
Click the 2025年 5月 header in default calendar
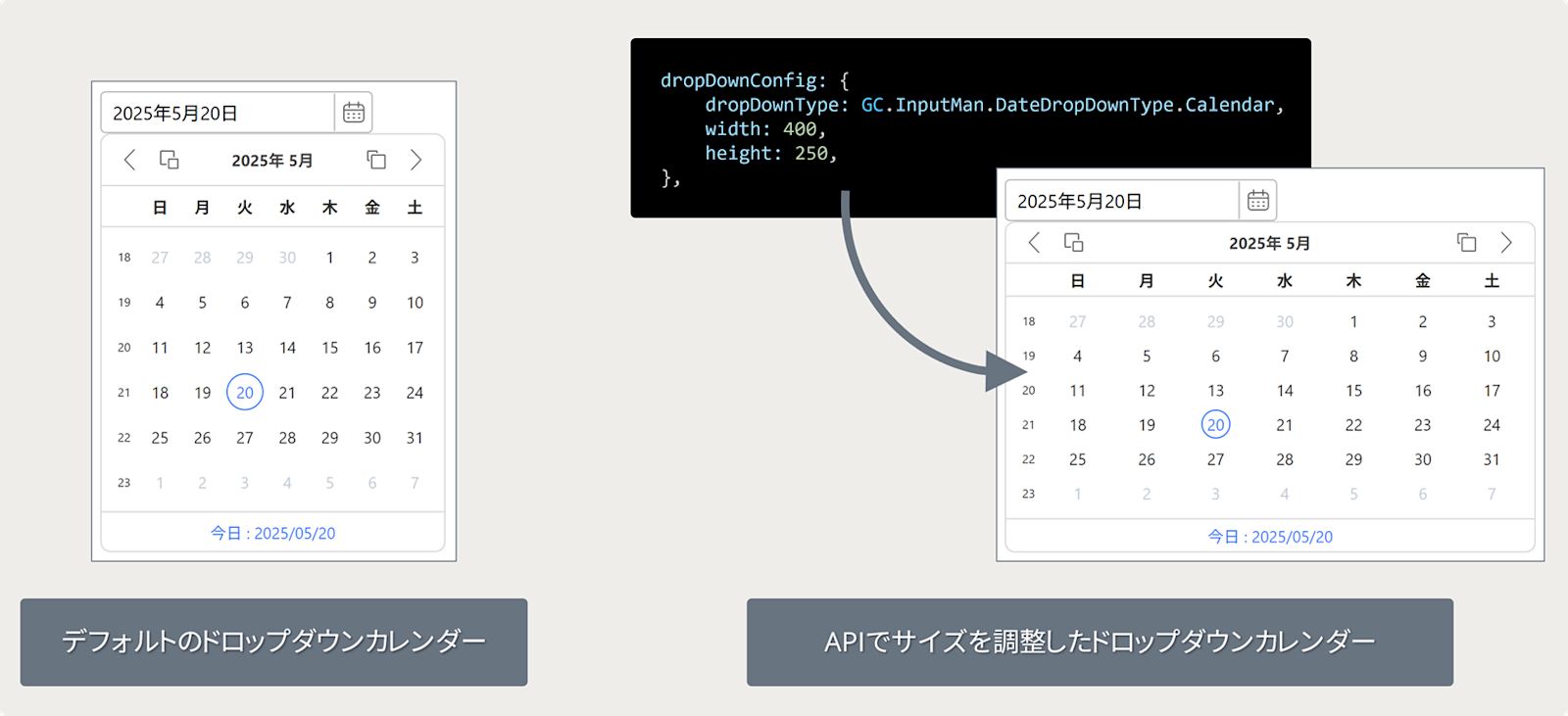pyautogui.click(x=272, y=161)
